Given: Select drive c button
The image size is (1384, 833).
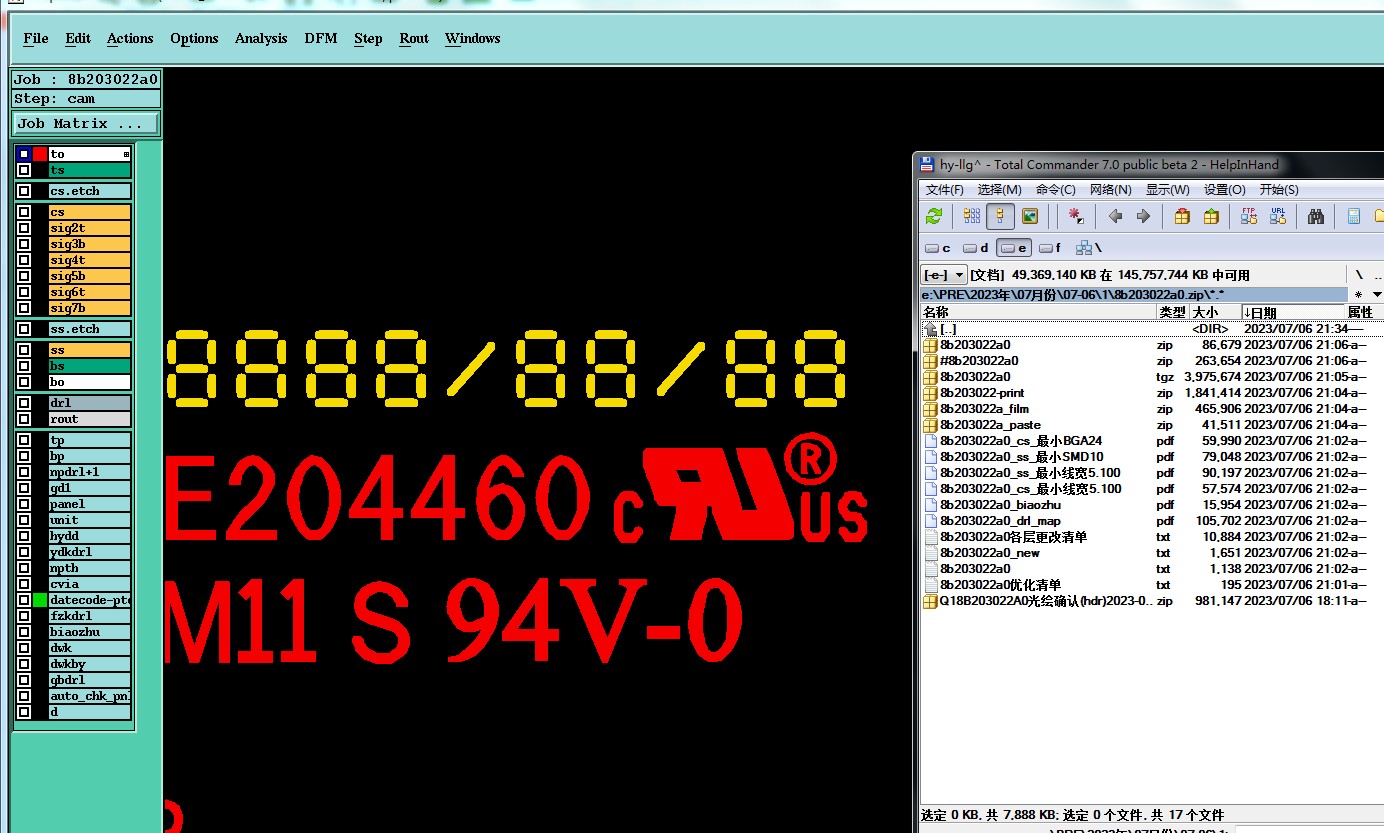Looking at the screenshot, I should pos(938,248).
